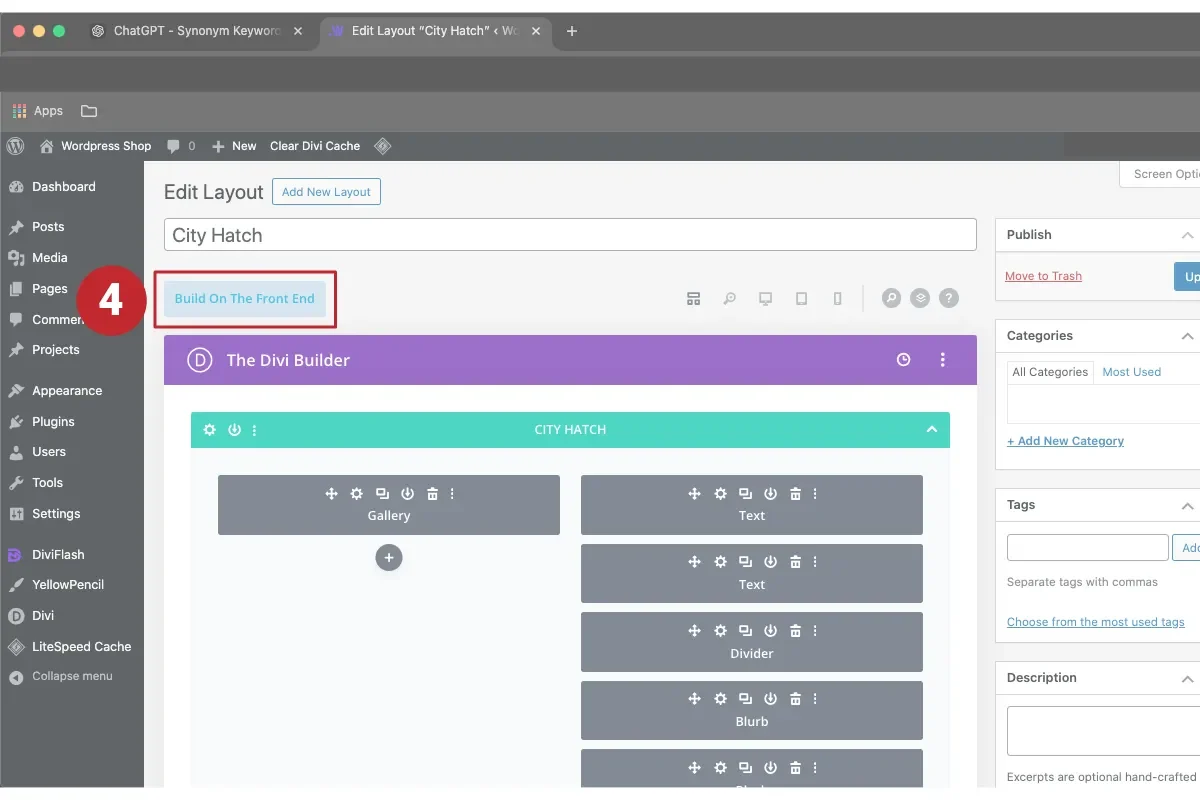Click Build On The Front End

[x=244, y=298]
